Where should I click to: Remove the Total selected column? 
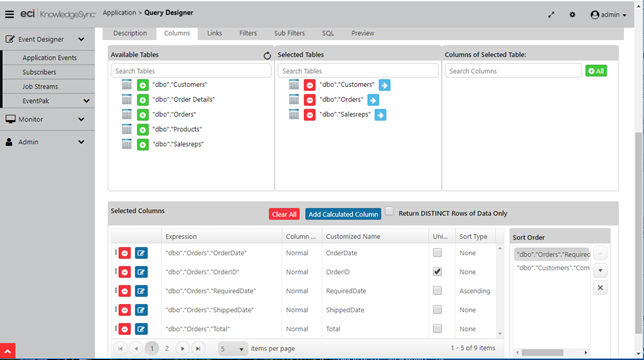(125, 329)
